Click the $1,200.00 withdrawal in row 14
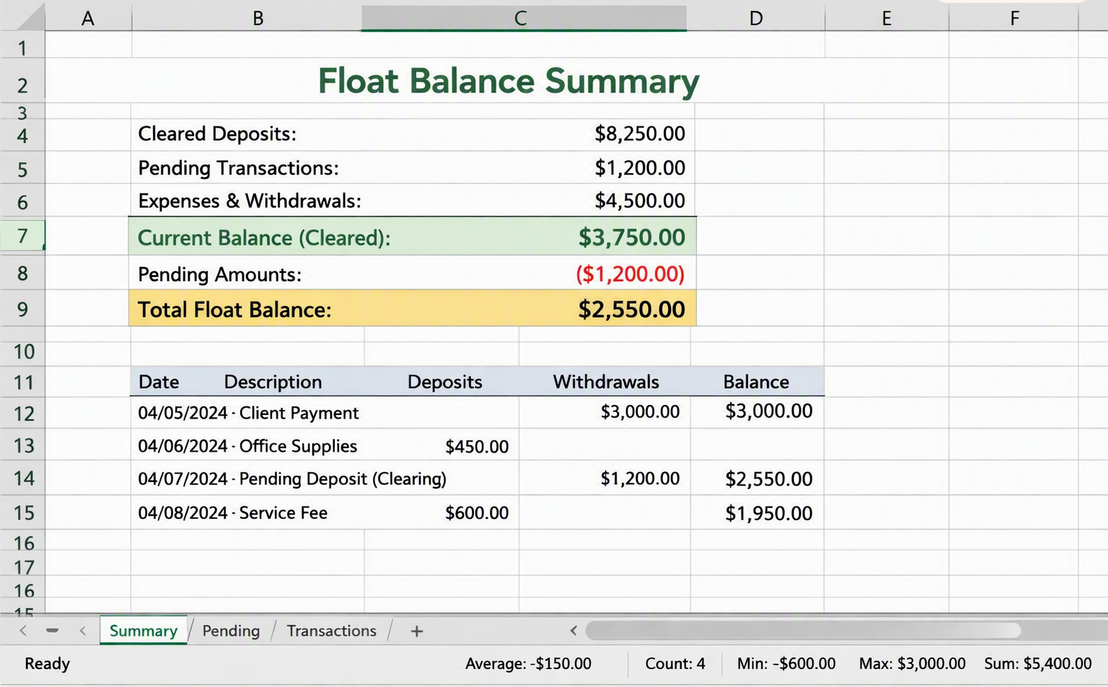 640,478
